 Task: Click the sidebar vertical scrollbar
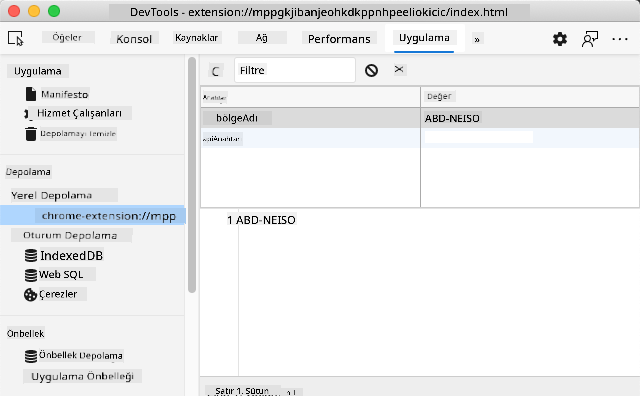(192, 175)
